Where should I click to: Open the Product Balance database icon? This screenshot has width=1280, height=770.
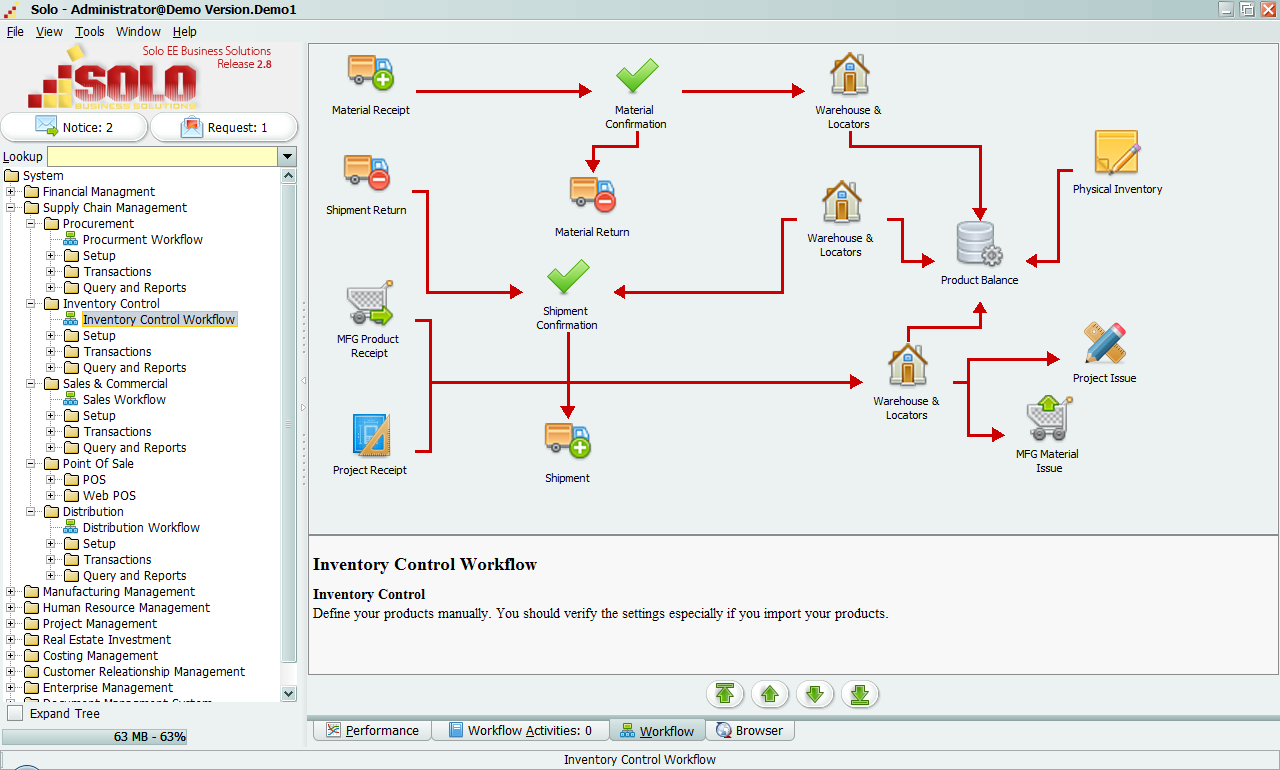point(979,243)
